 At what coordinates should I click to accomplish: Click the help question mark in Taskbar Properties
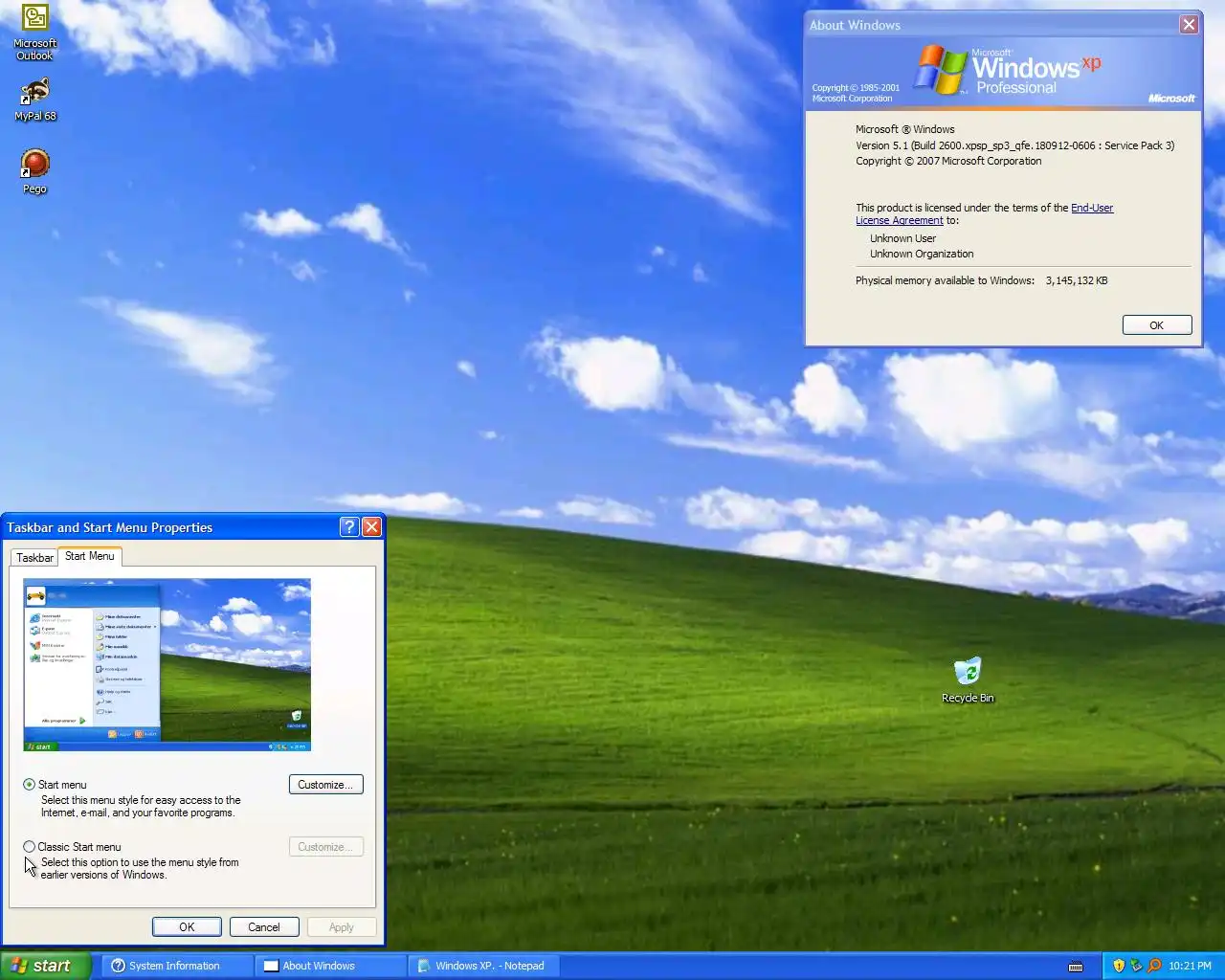coord(349,526)
